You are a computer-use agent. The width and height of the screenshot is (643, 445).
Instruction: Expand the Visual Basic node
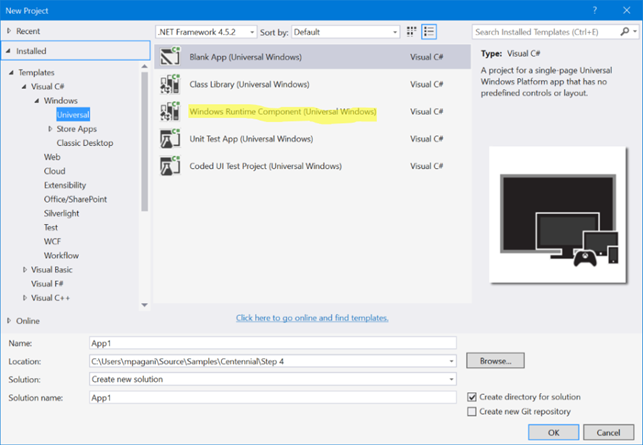[x=25, y=269]
